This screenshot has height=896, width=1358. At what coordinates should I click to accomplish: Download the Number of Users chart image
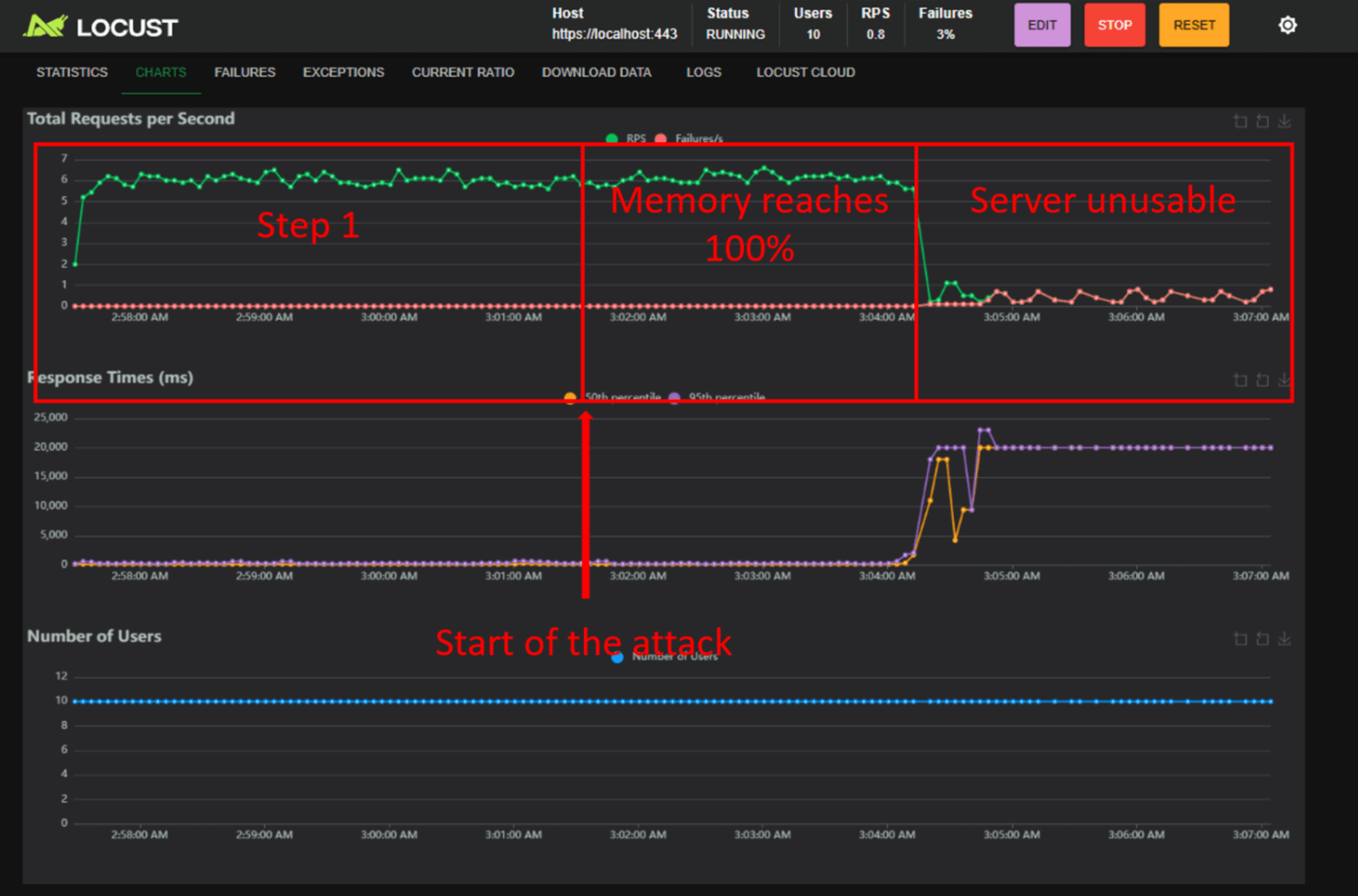point(1286,639)
